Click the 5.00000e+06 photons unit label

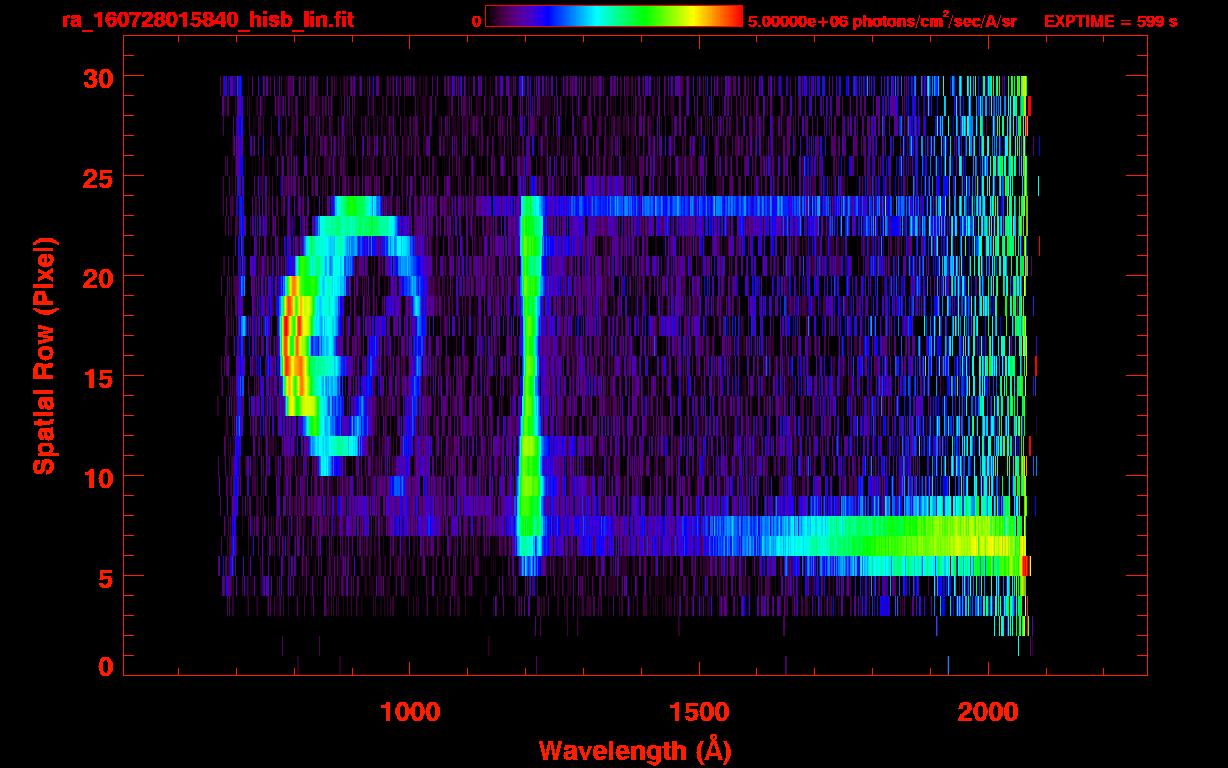click(x=882, y=21)
